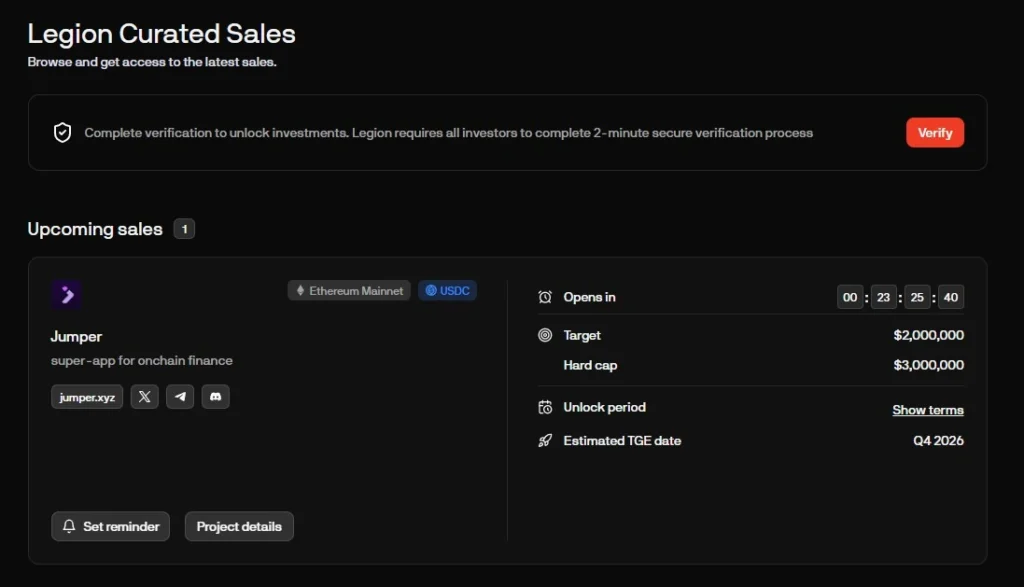1024x587 pixels.
Task: Click the bell icon in Set reminder
Action: click(x=69, y=526)
